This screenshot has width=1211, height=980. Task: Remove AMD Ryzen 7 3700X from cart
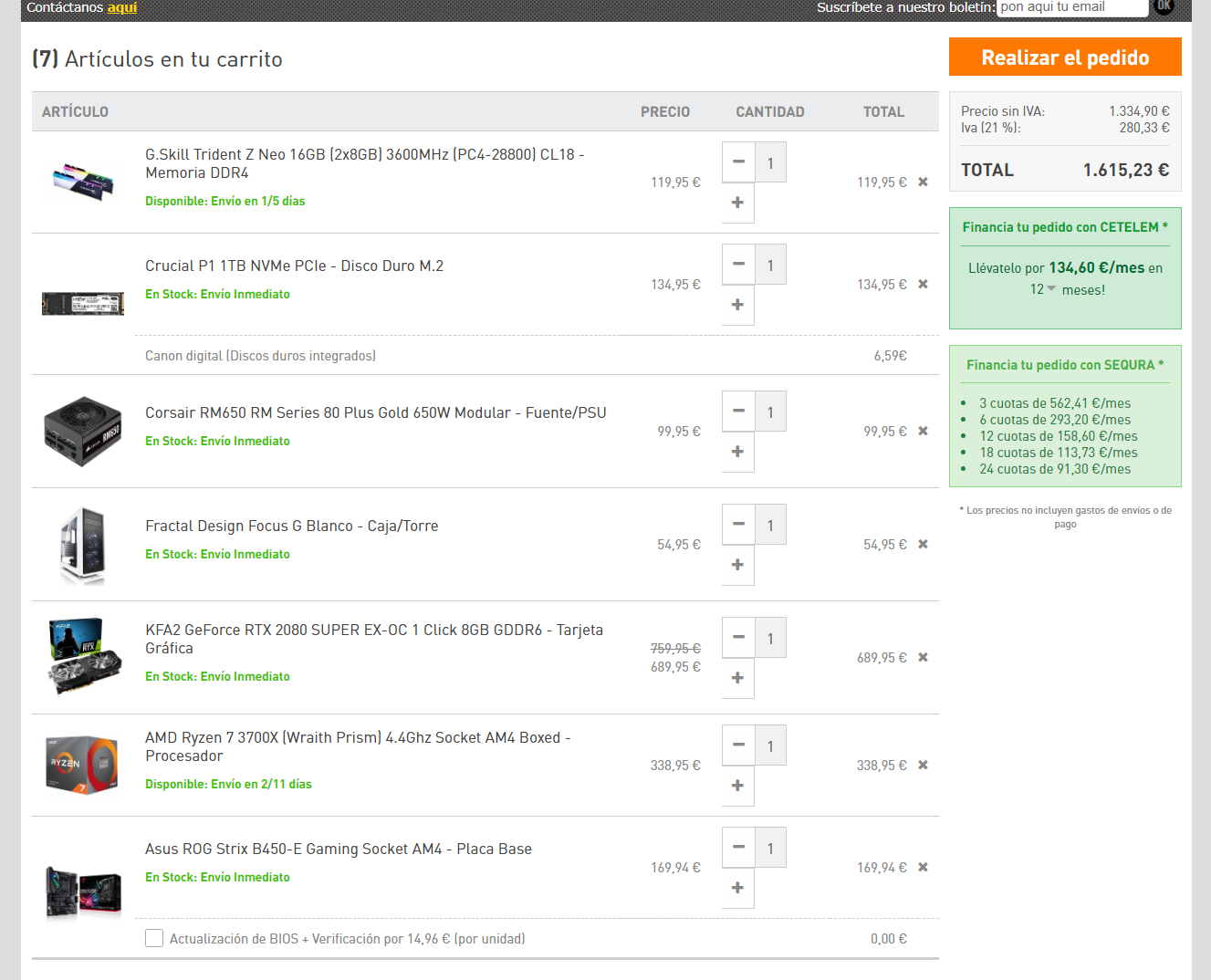923,766
